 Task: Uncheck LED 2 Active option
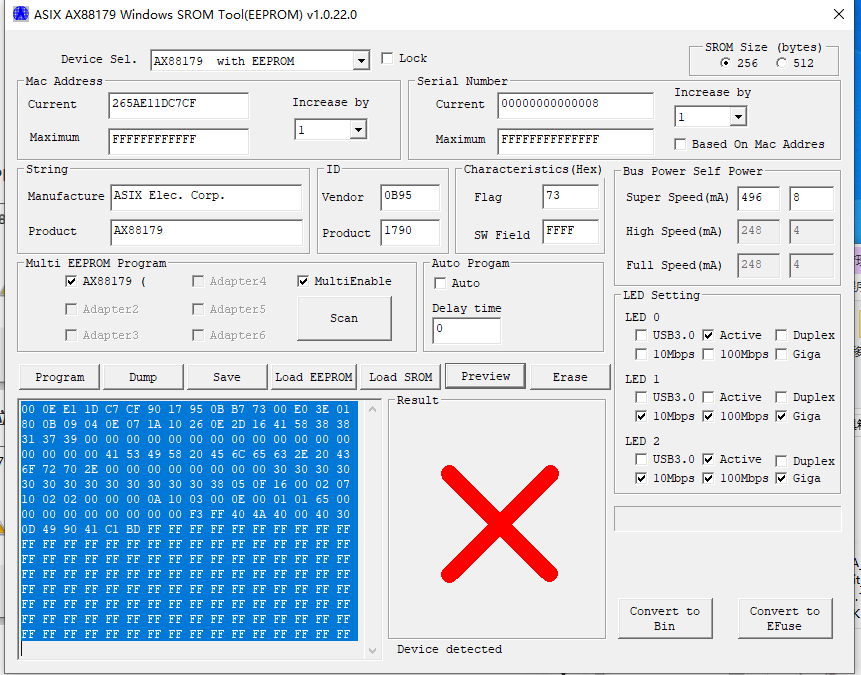coord(708,459)
